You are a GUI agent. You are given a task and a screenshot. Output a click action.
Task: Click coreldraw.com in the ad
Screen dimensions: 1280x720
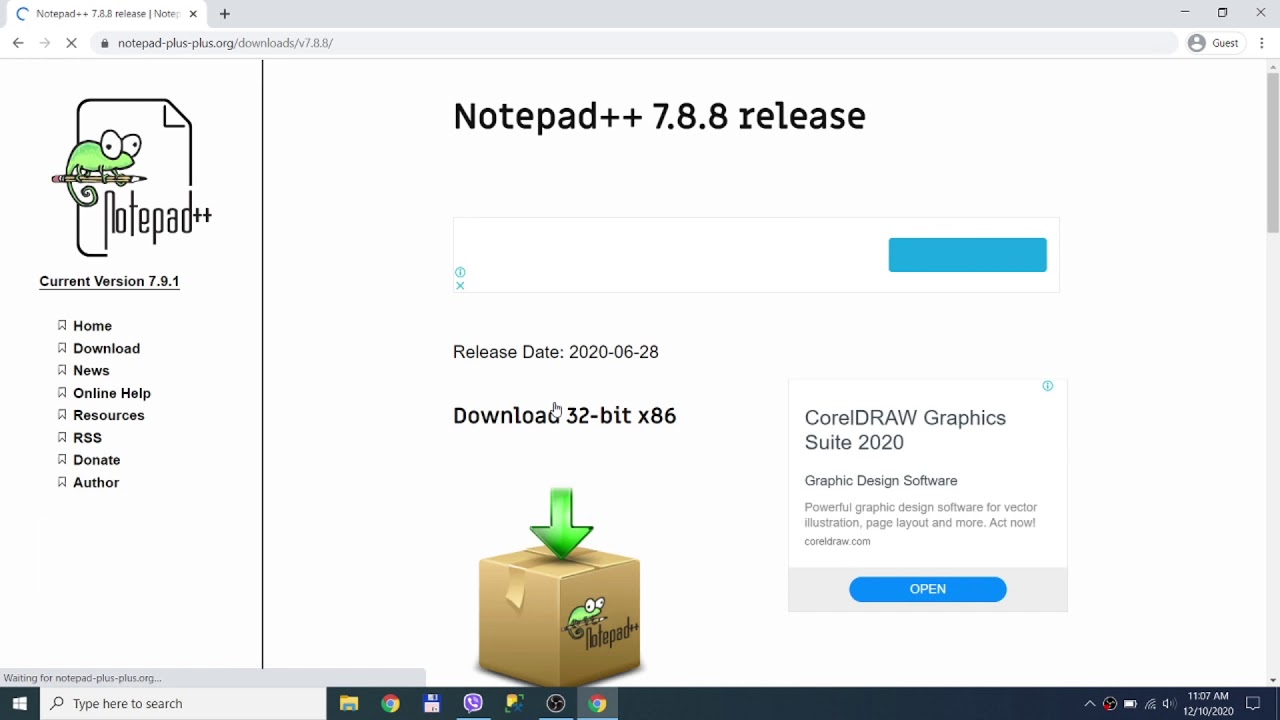837,541
